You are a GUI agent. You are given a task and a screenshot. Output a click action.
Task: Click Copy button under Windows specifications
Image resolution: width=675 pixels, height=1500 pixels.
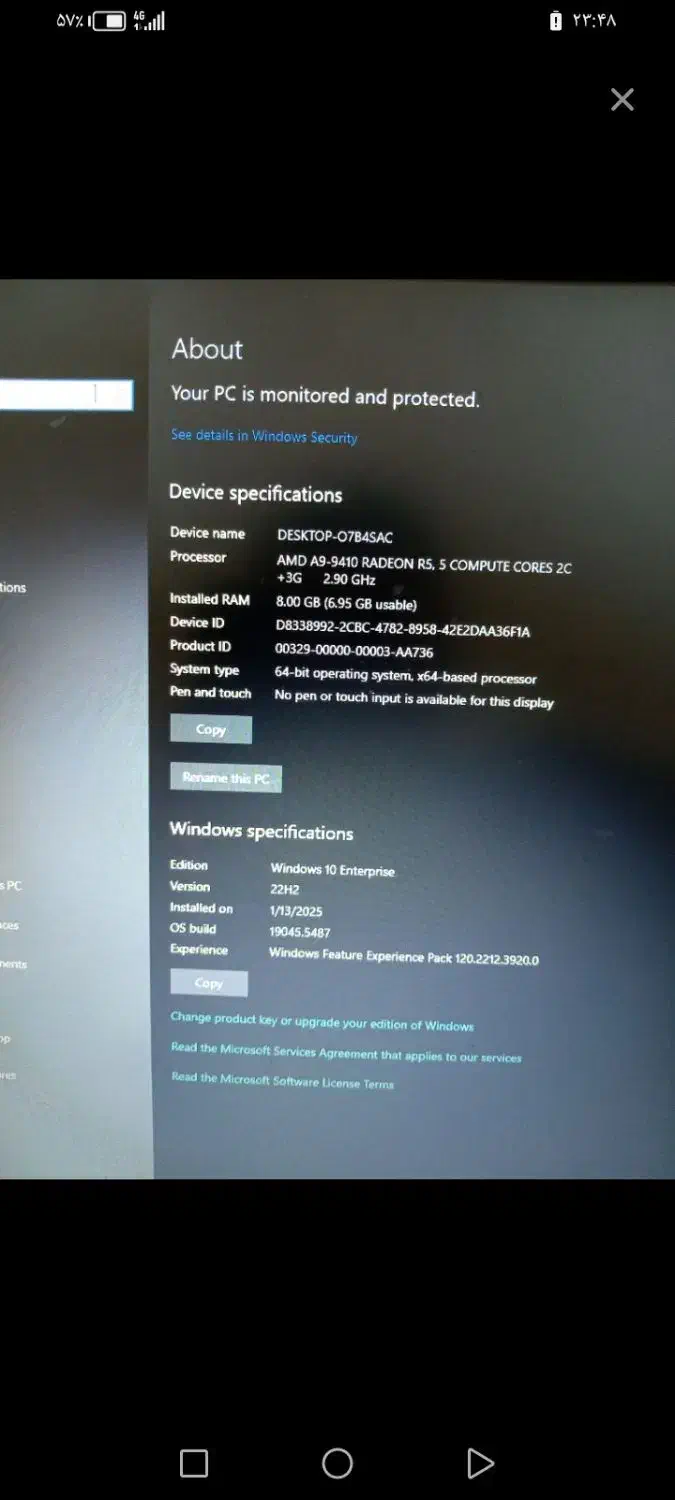209,983
